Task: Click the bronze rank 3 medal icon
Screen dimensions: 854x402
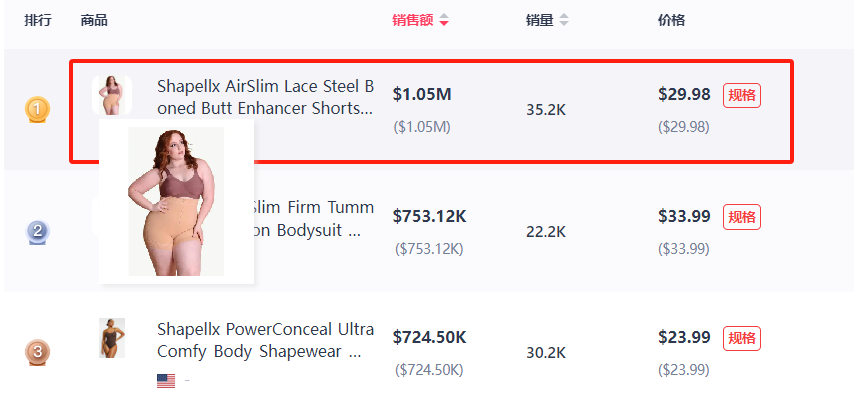Action: click(37, 352)
